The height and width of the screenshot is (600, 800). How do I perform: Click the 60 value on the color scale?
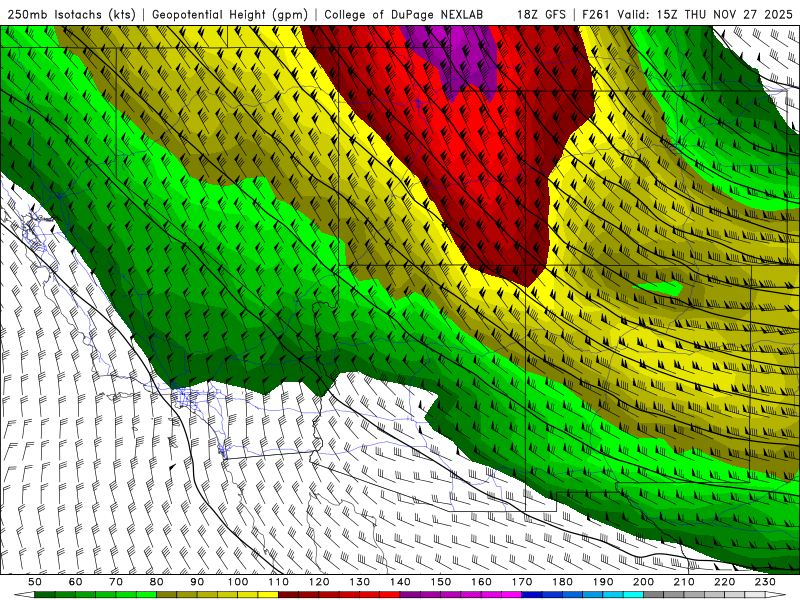pyautogui.click(x=76, y=582)
